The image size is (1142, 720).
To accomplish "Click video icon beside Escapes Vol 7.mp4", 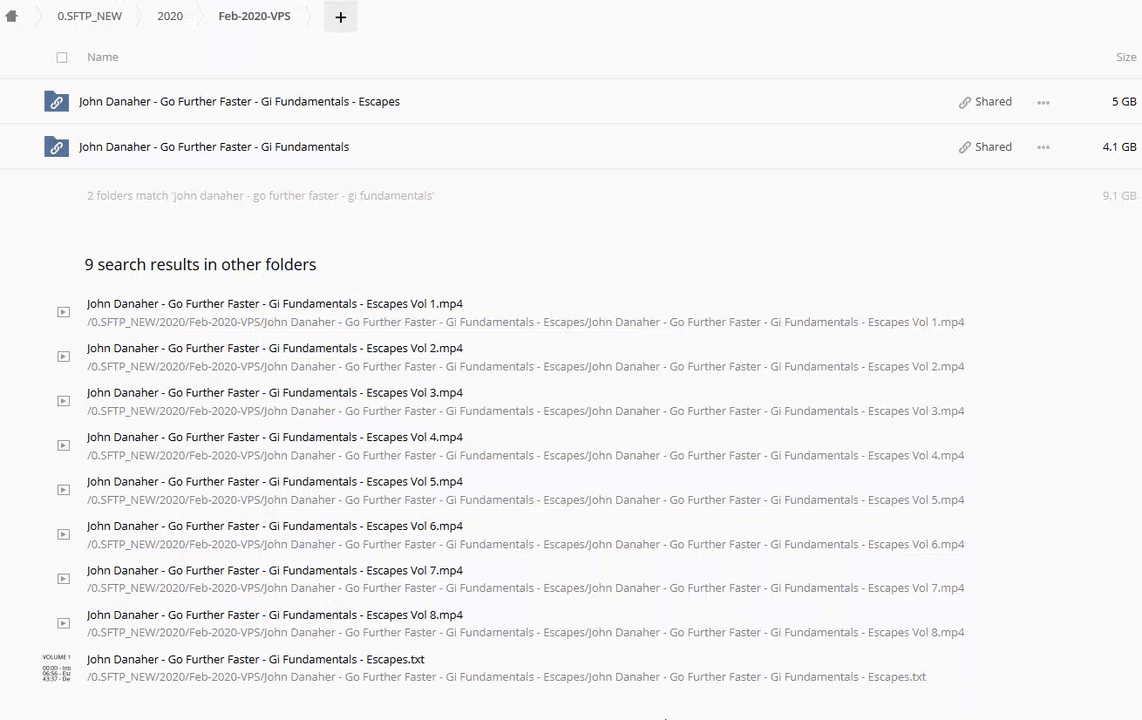I will point(63,579).
